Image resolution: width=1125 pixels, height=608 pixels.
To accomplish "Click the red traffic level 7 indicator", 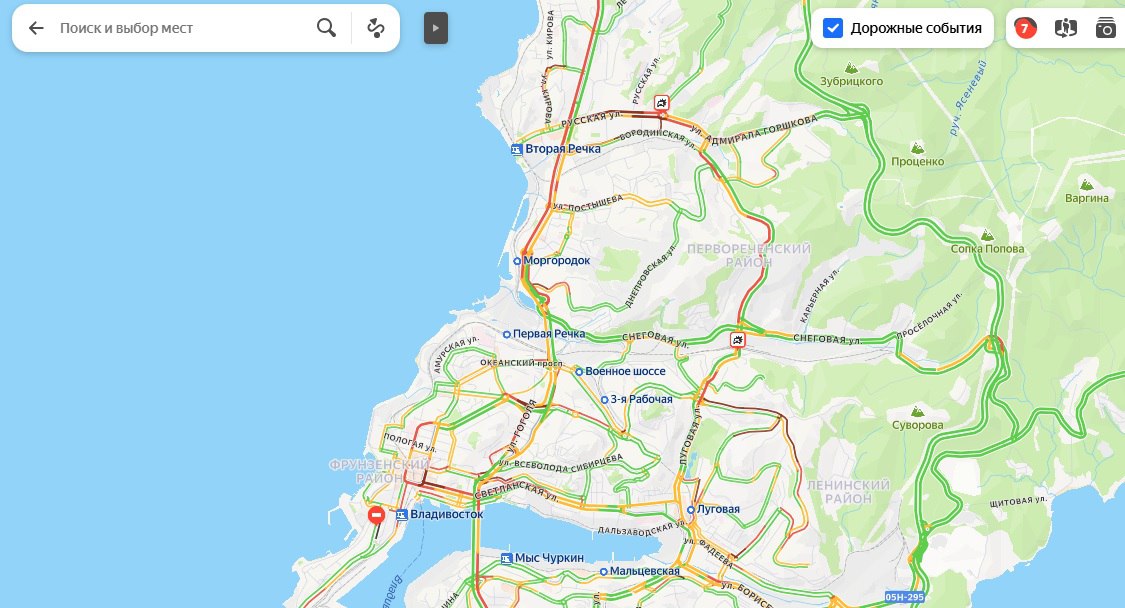I will tap(1025, 28).
